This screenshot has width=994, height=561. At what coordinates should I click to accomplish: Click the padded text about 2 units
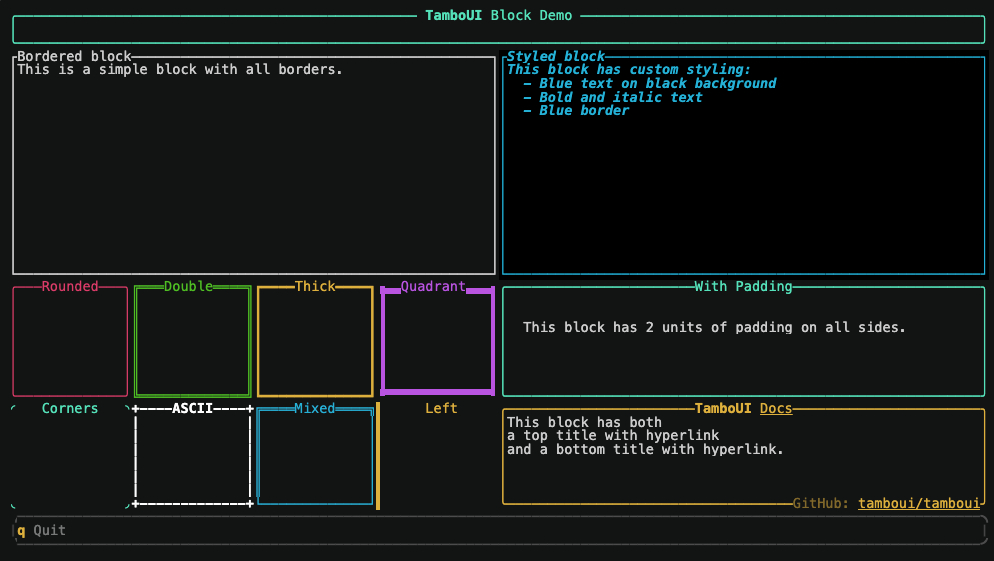[x=714, y=327]
